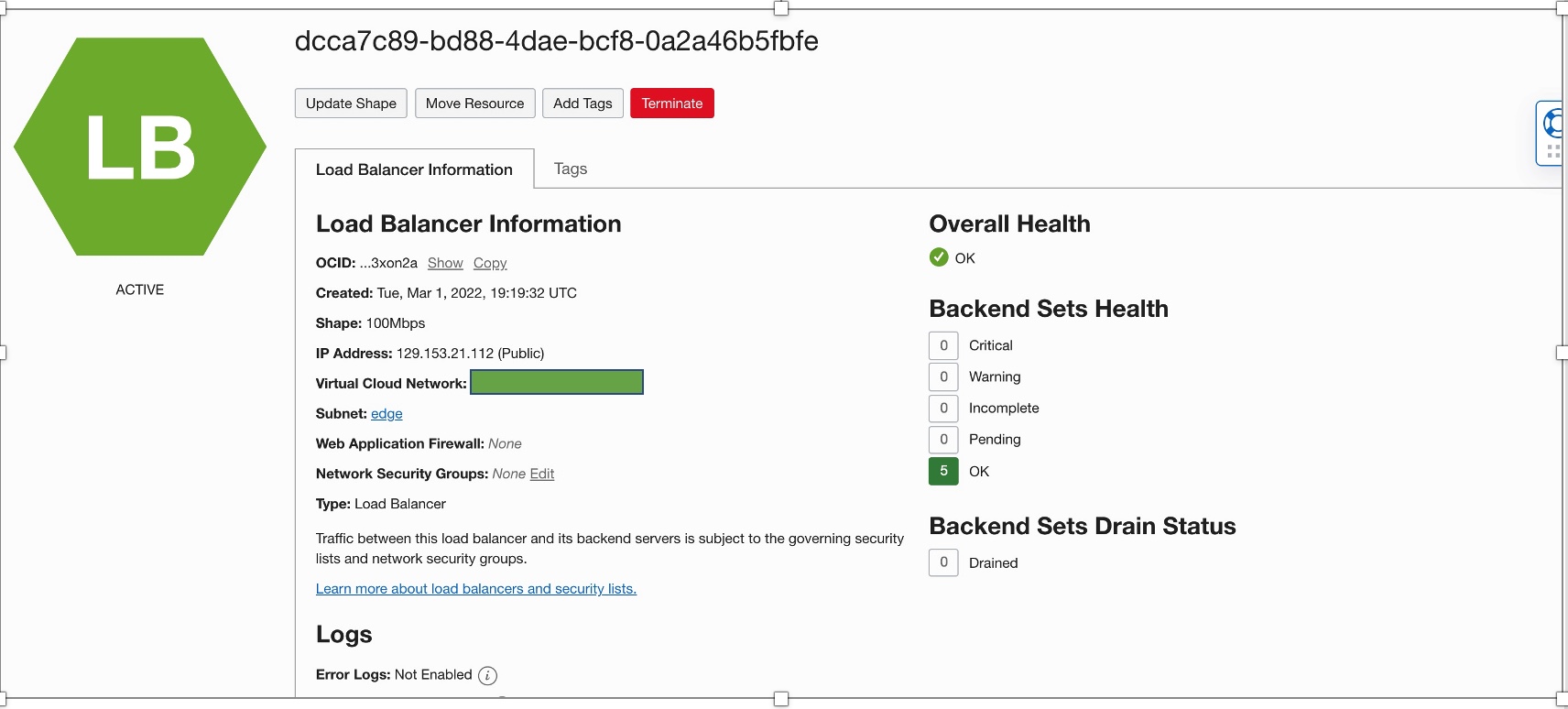This screenshot has height=709, width=1568.
Task: Click the redacted Virtual Cloud Network value
Action: coord(557,382)
